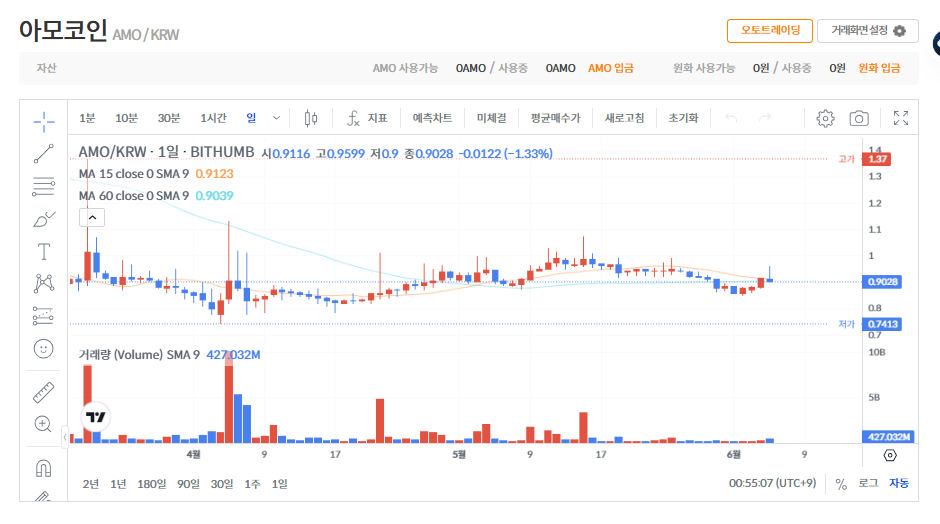Toggle percent scale mode
Viewport: 940px width, 524px height.
point(841,484)
